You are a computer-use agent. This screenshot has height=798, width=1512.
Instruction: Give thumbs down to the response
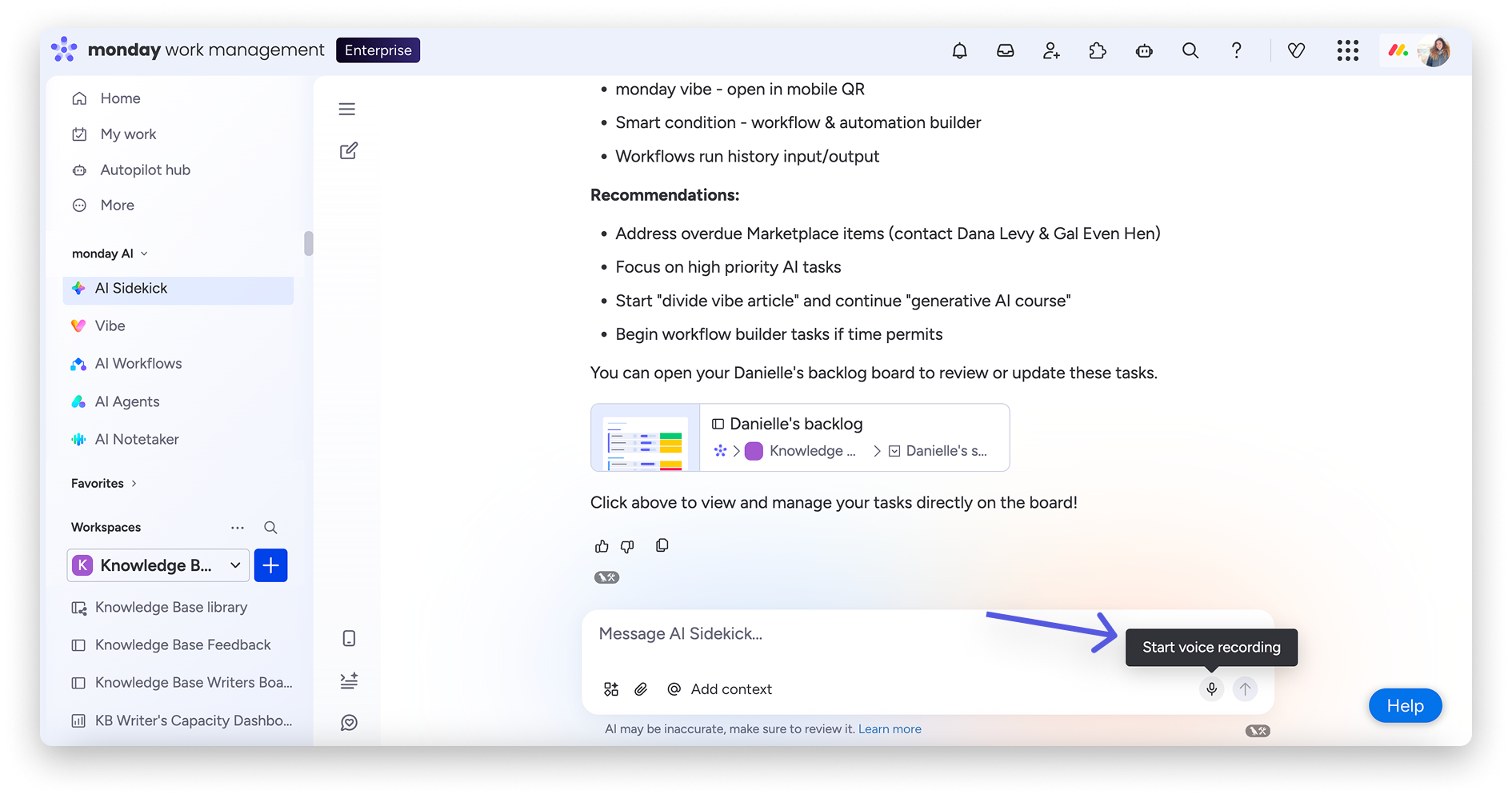[627, 546]
